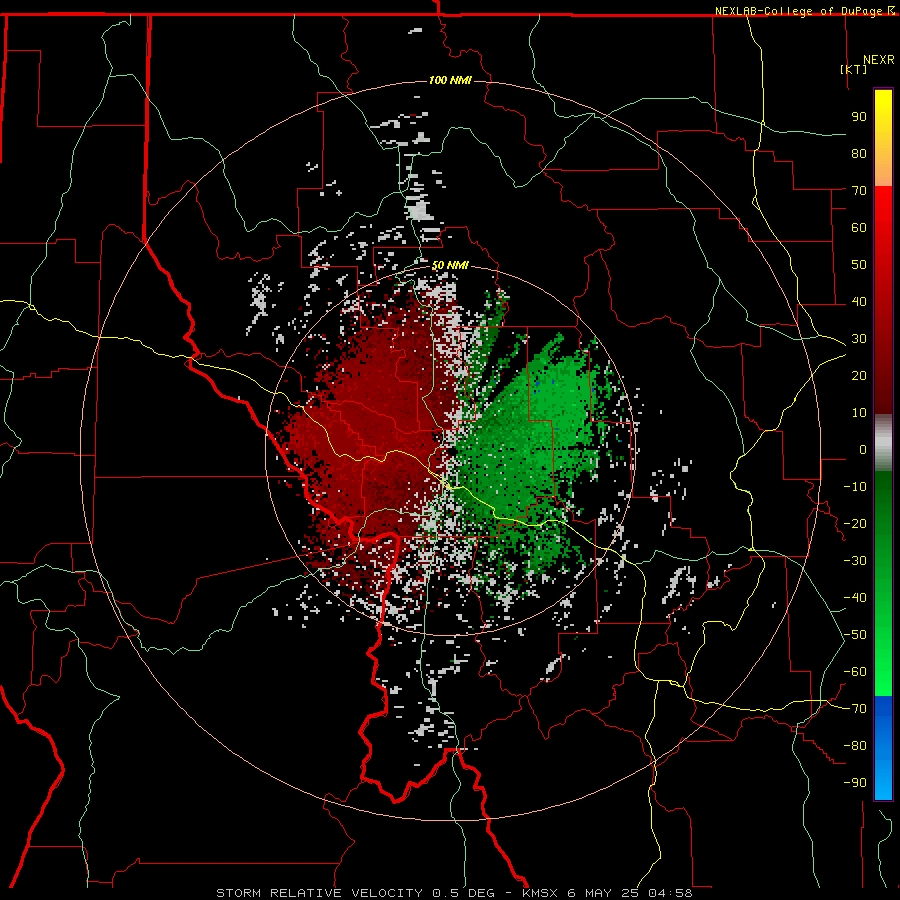
Task: Click the positive 10 knot scale label
Action: [859, 413]
